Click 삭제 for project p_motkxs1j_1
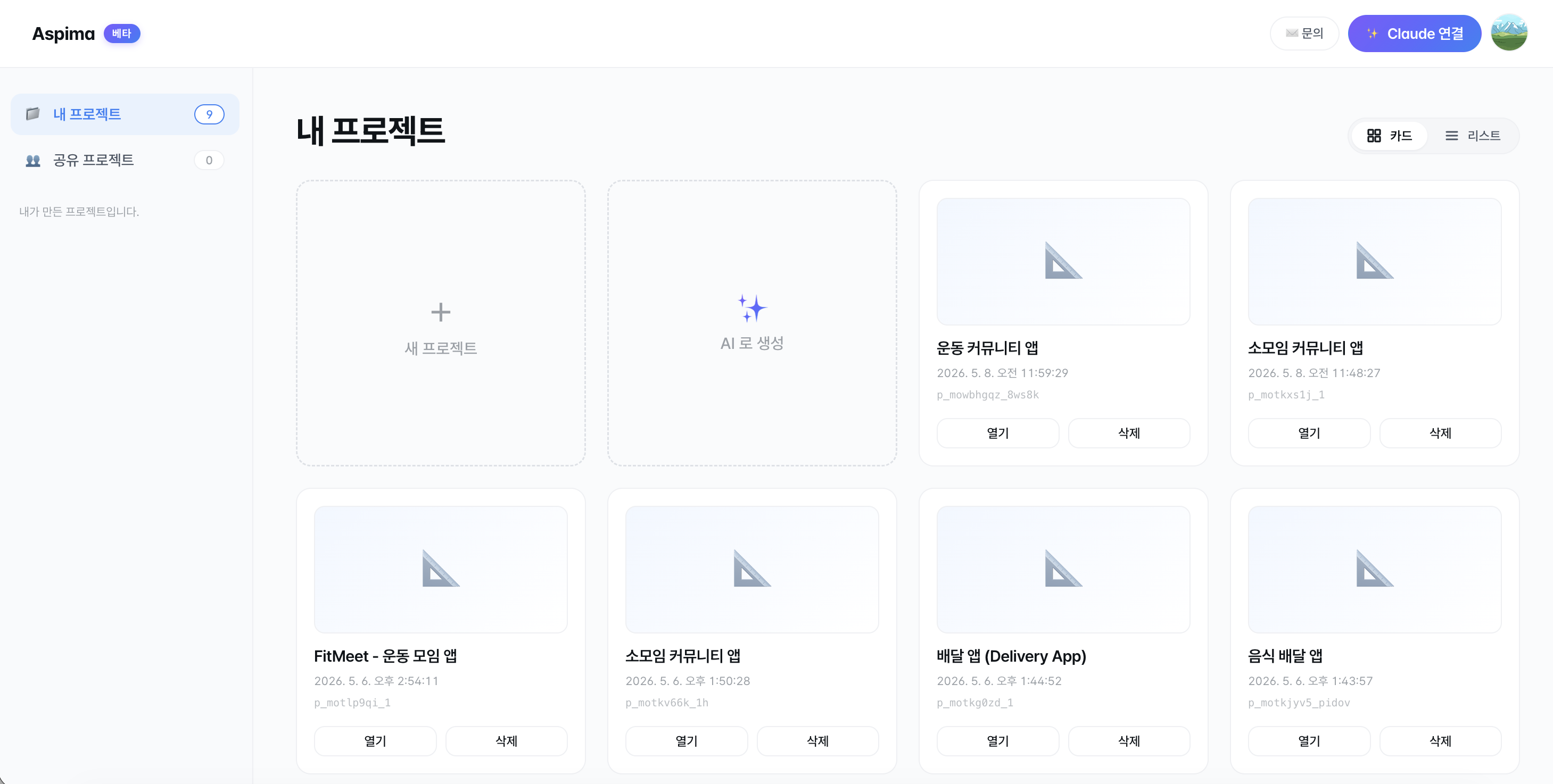The image size is (1553, 784). (x=1440, y=433)
